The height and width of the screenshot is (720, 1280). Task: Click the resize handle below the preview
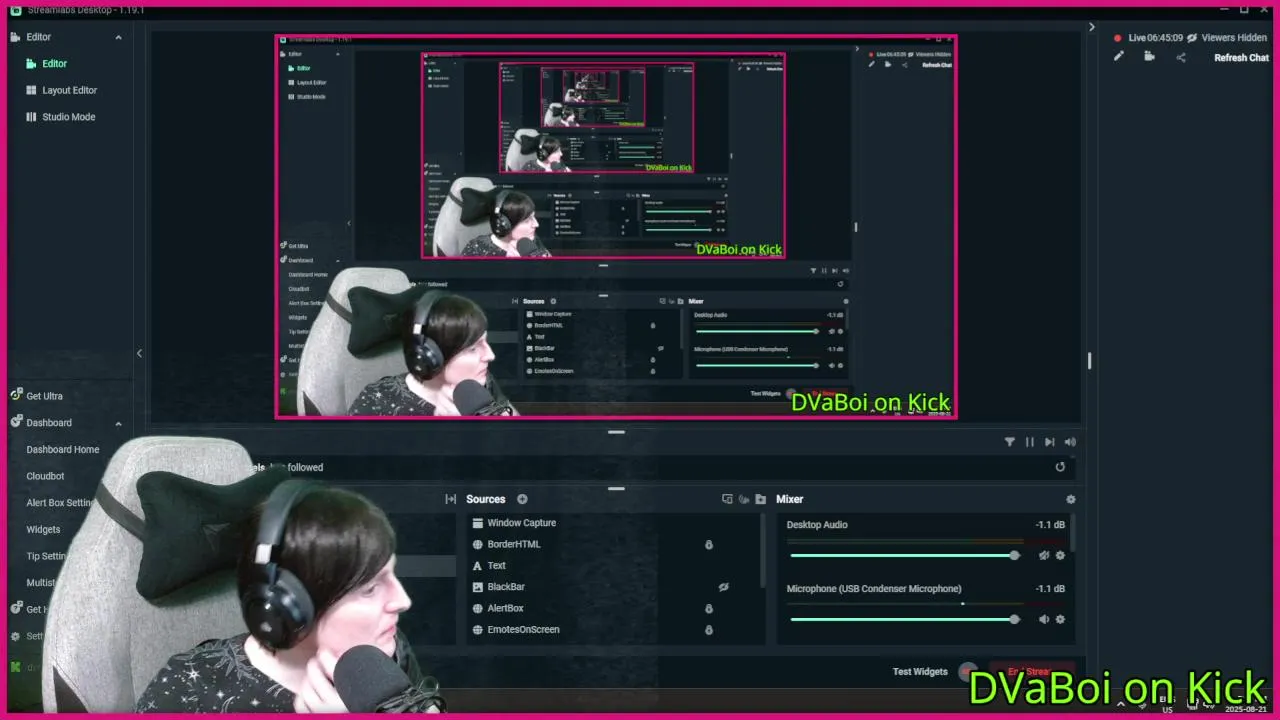coord(616,432)
